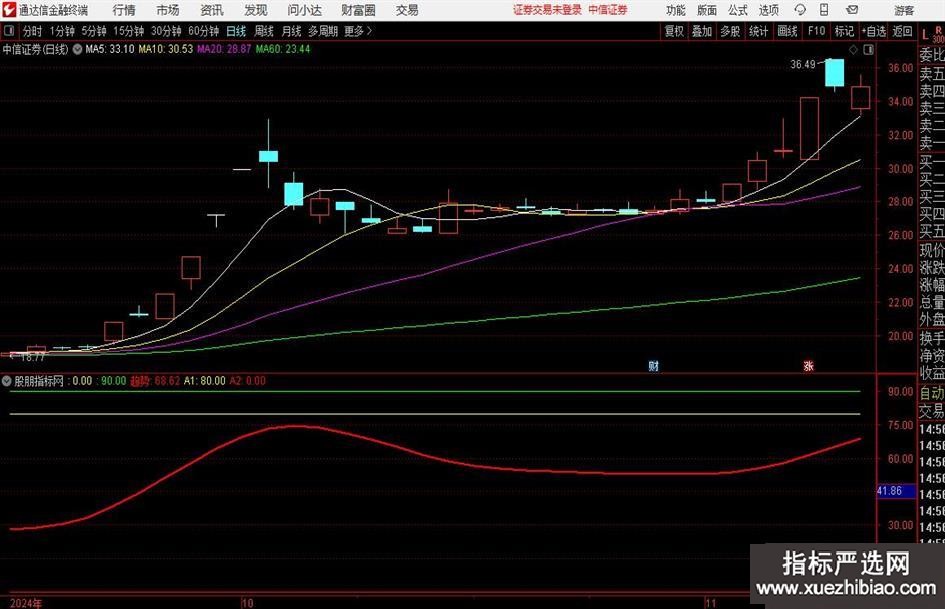Screen dimensions: 945x609
Task: Open the 交易 menu
Action: [x=407, y=10]
